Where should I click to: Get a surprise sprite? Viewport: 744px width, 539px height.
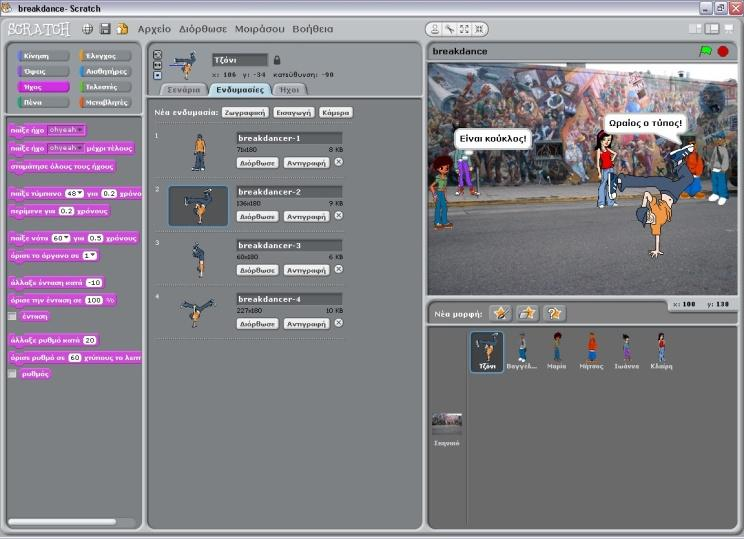pos(554,313)
